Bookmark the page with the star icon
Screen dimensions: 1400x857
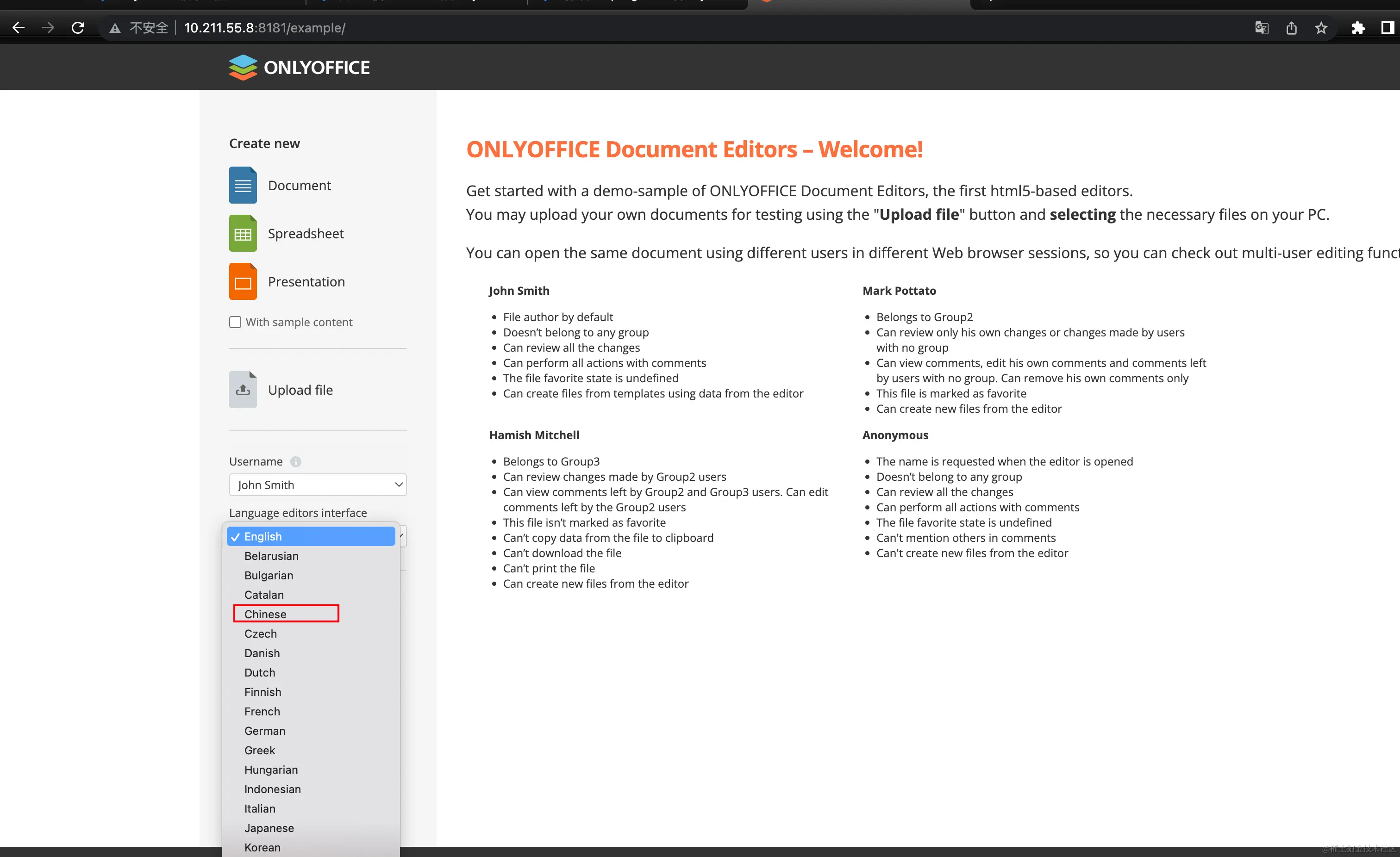[x=1321, y=27]
